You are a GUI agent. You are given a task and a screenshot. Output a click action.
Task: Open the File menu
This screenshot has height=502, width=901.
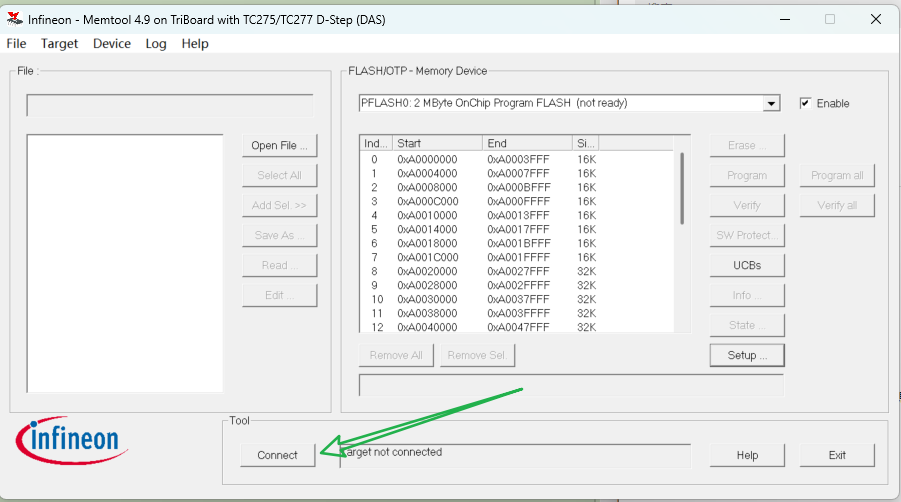point(16,44)
